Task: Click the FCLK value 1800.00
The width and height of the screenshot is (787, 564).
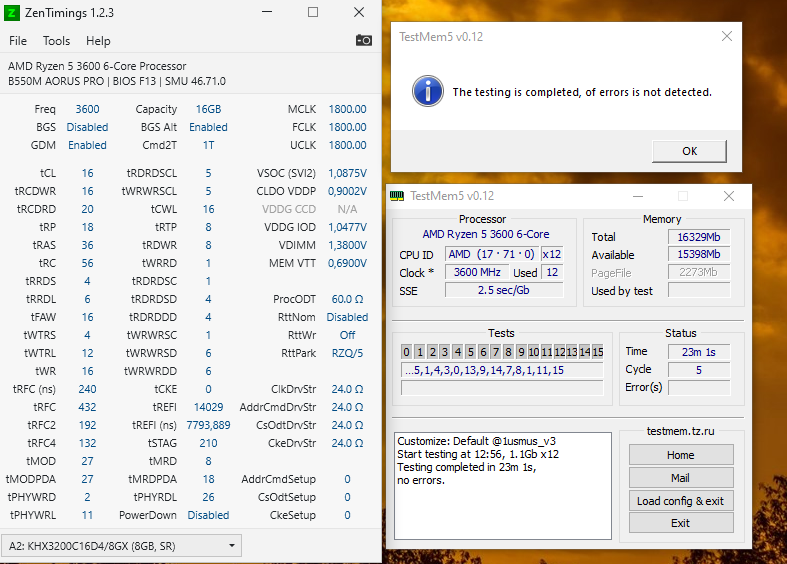Action: tap(347, 127)
